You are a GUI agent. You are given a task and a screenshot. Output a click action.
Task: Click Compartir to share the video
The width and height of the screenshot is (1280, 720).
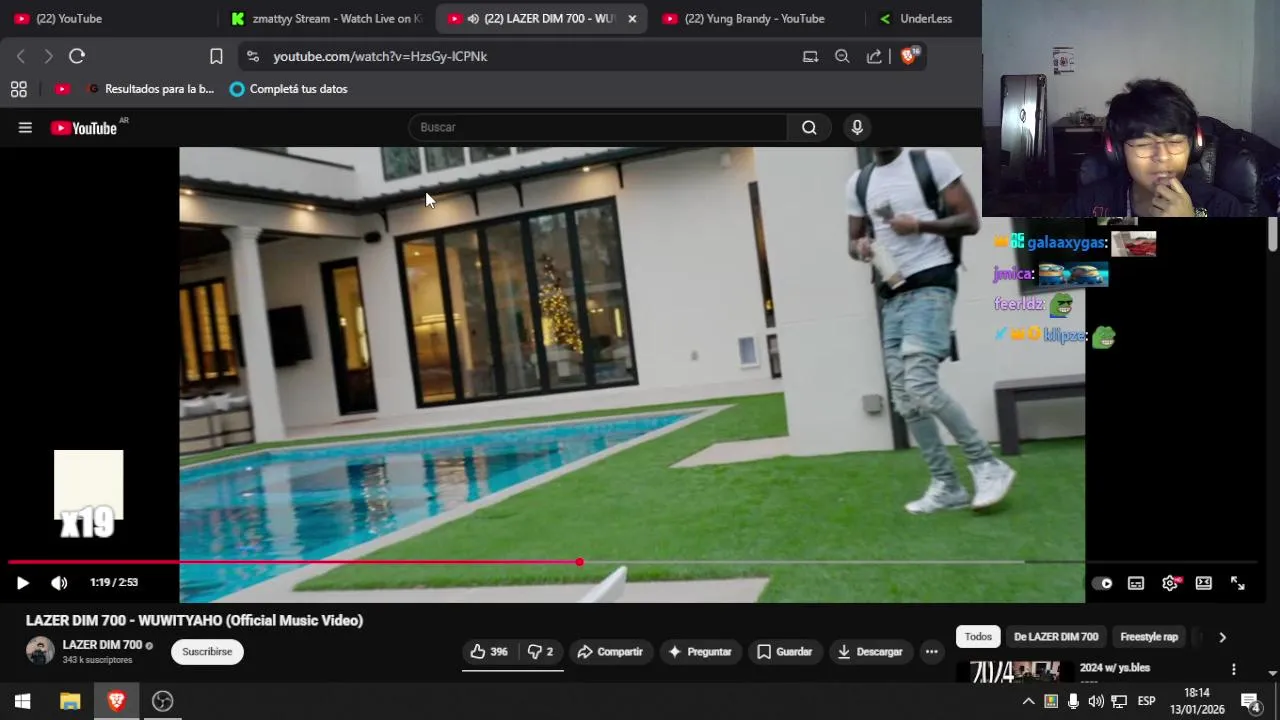coord(610,652)
